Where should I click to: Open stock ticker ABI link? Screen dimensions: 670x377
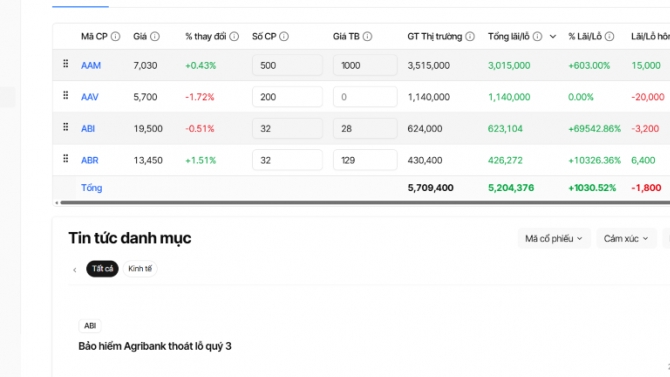[88, 129]
